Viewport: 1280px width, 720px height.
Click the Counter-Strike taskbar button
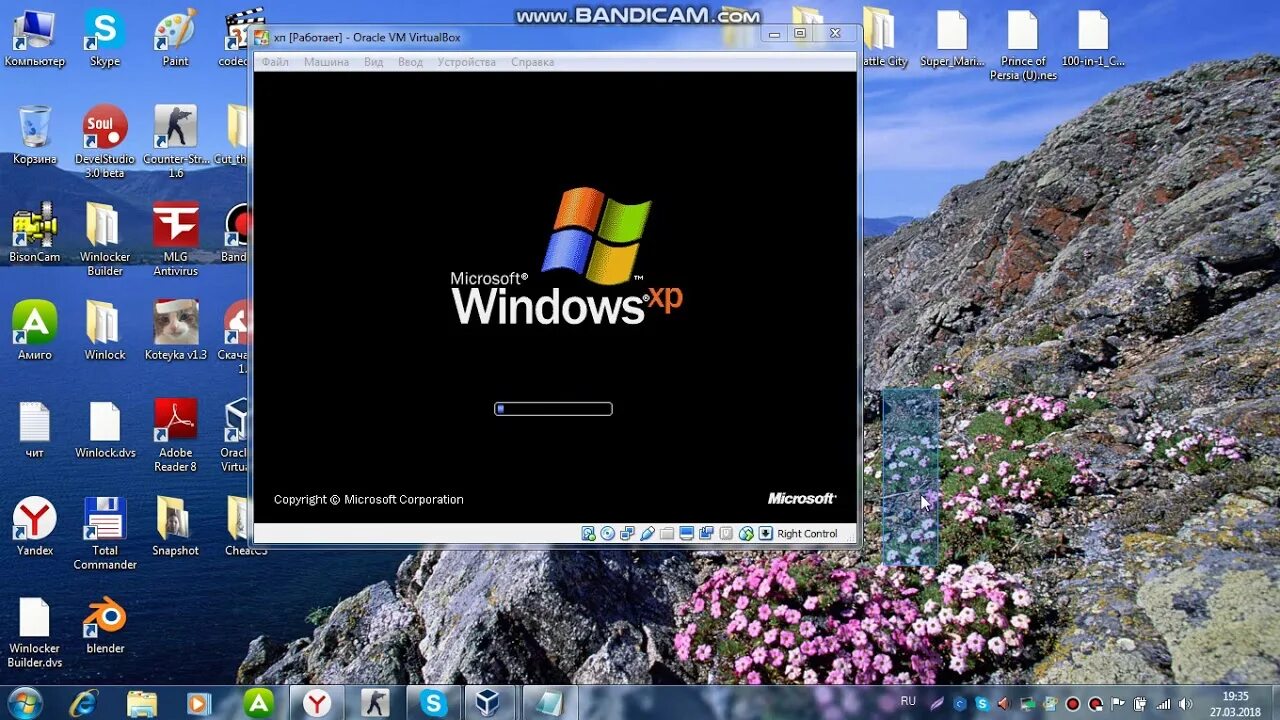click(x=375, y=703)
